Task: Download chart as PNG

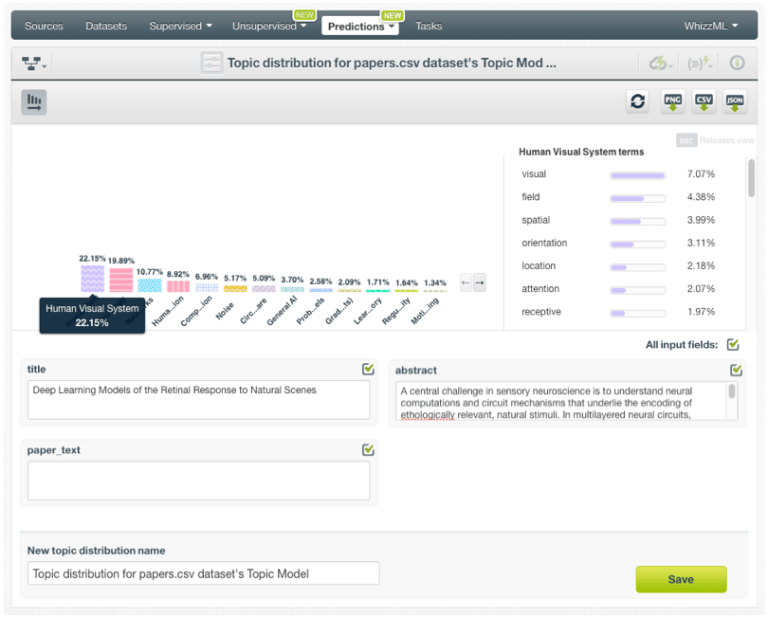Action: [x=672, y=101]
